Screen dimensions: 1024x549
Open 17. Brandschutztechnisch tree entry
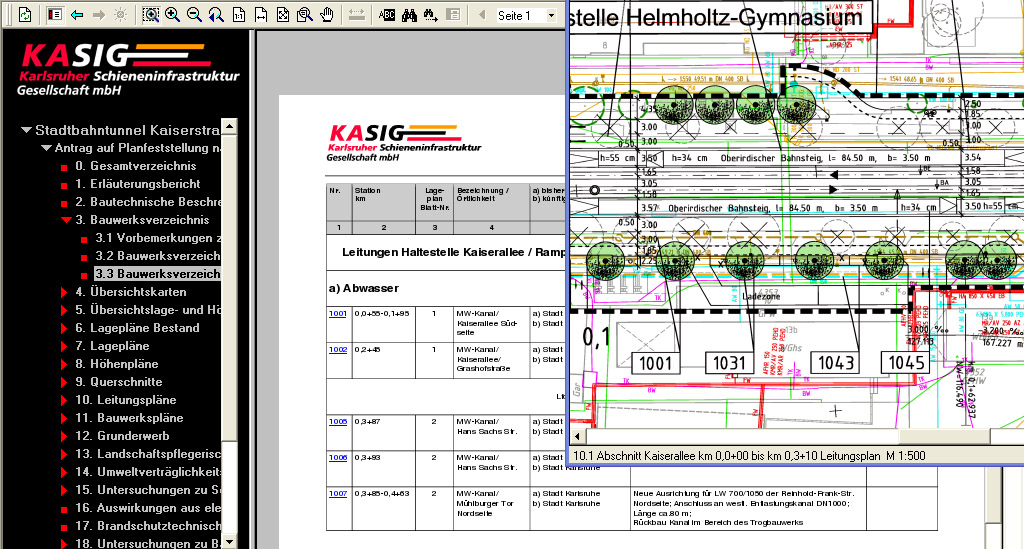(148, 525)
